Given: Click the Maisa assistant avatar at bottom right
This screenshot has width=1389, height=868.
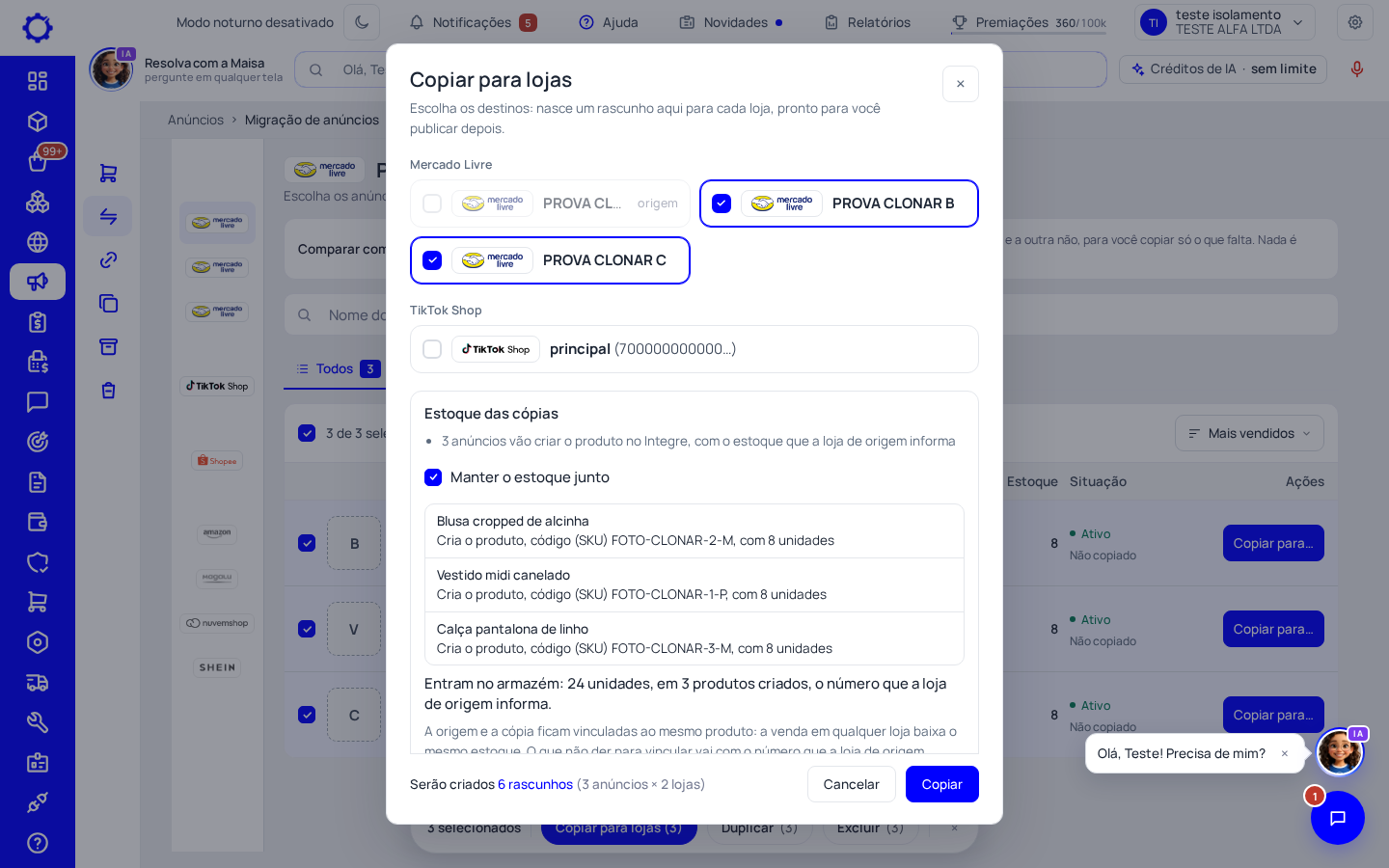Looking at the screenshot, I should (x=1340, y=752).
